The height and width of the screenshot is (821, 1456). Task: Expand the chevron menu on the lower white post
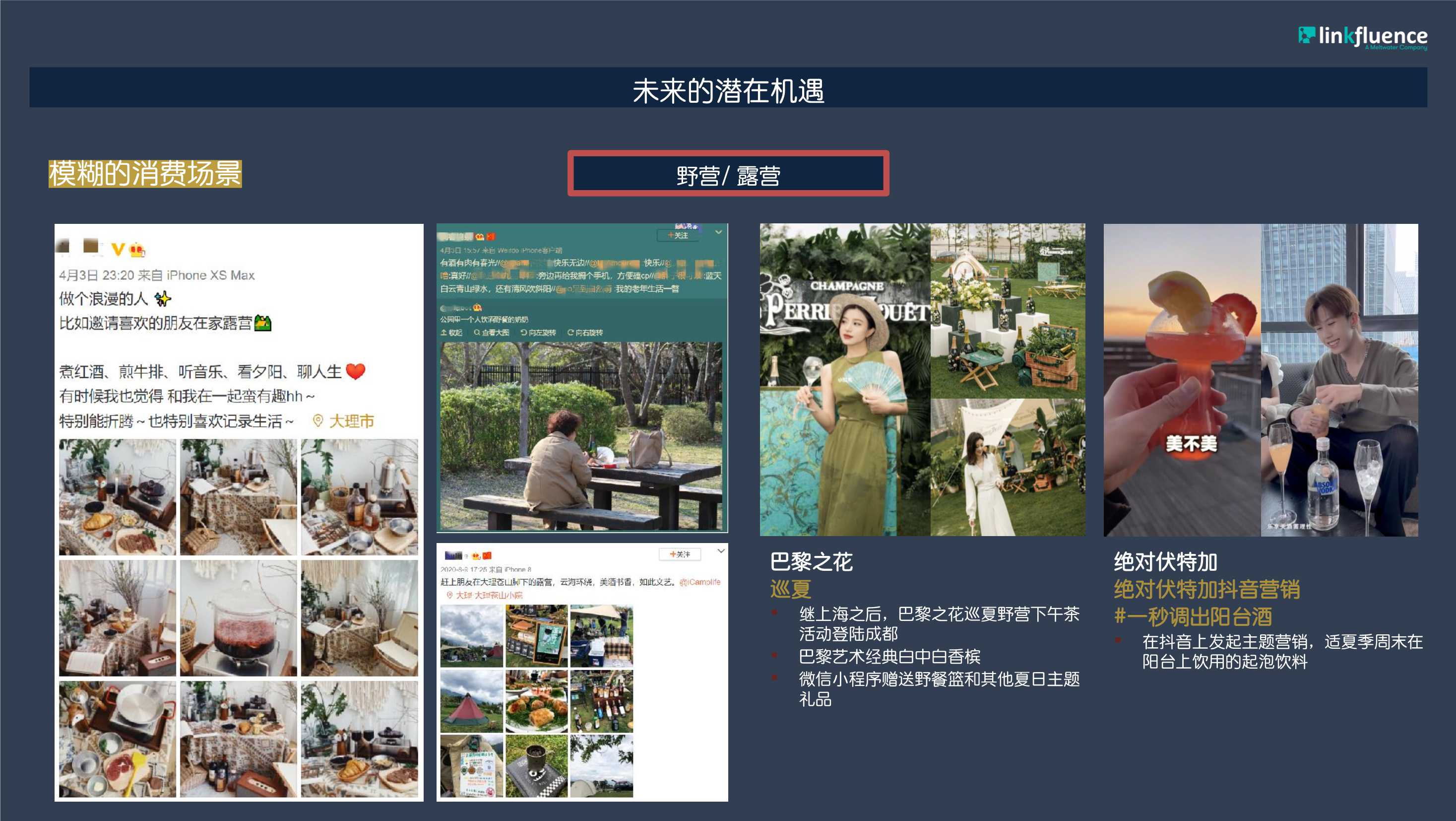721,551
